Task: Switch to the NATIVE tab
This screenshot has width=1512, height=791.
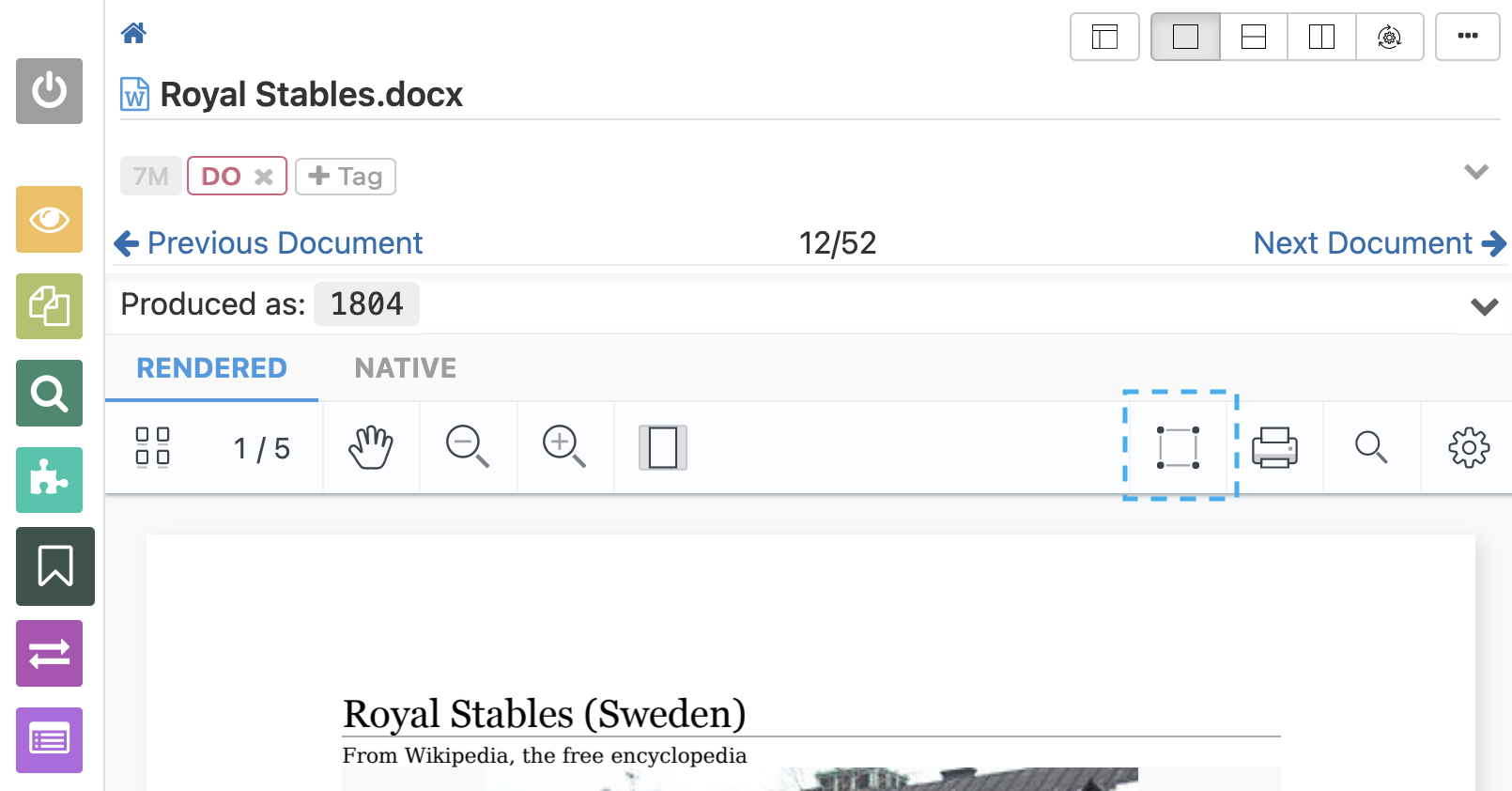Action: point(405,368)
